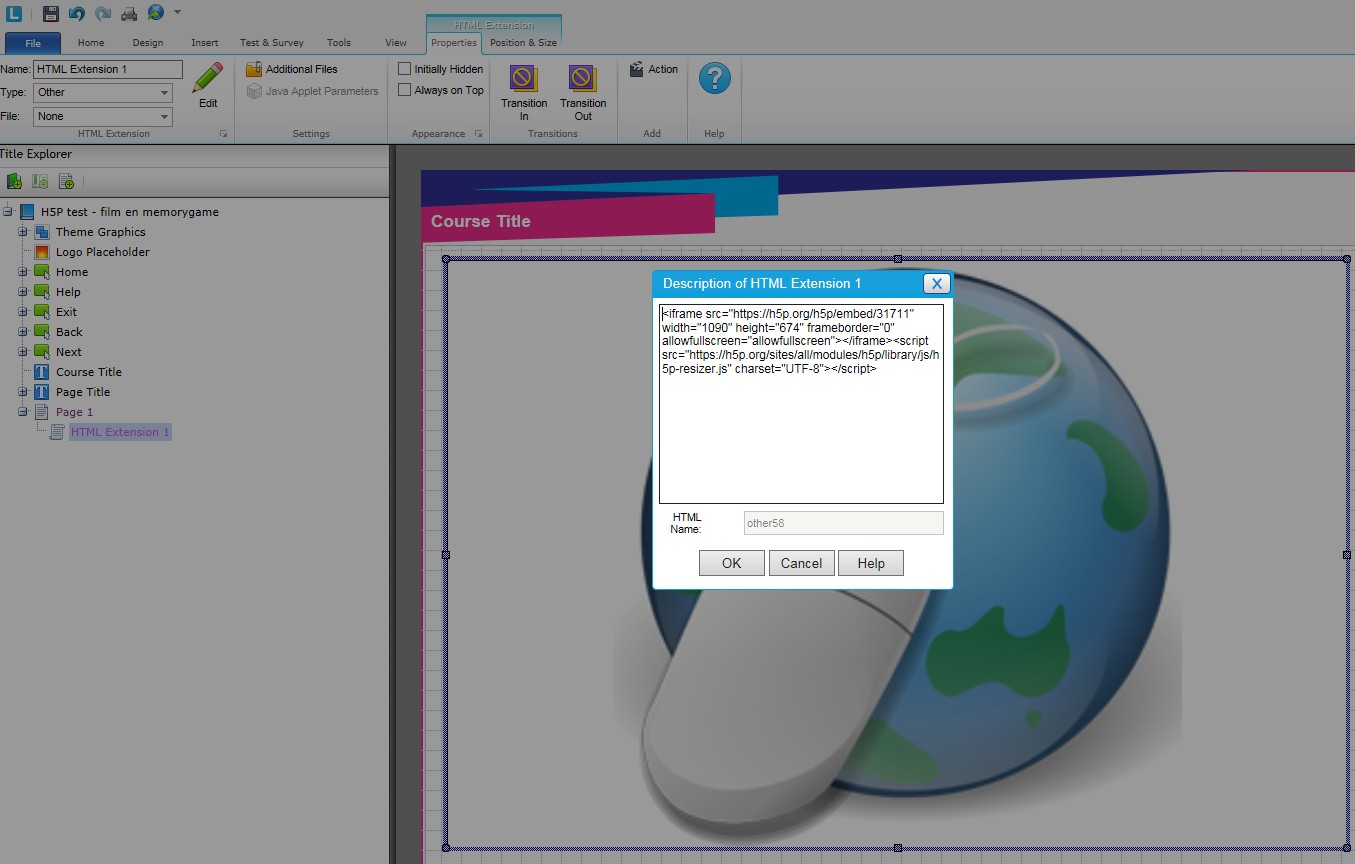Image resolution: width=1355 pixels, height=864 pixels.
Task: Expand the Home tree node
Action: (x=23, y=272)
